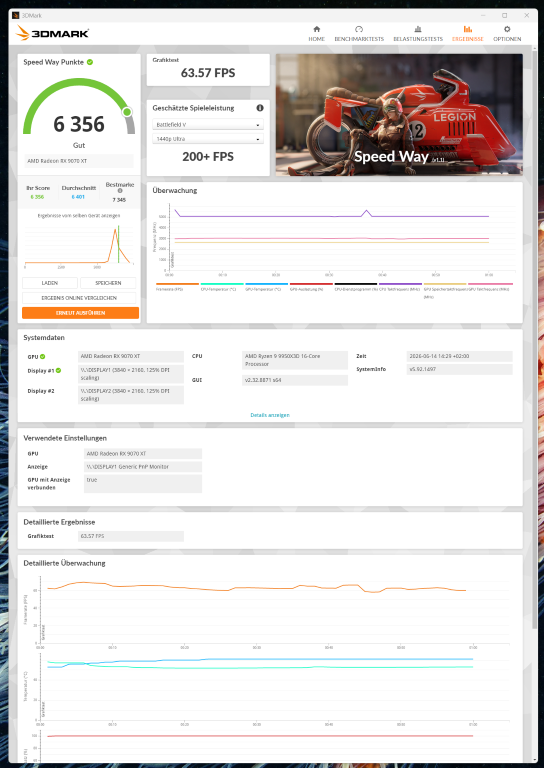Click the Grafiktest 63.57 FPS value at top

pos(208,73)
